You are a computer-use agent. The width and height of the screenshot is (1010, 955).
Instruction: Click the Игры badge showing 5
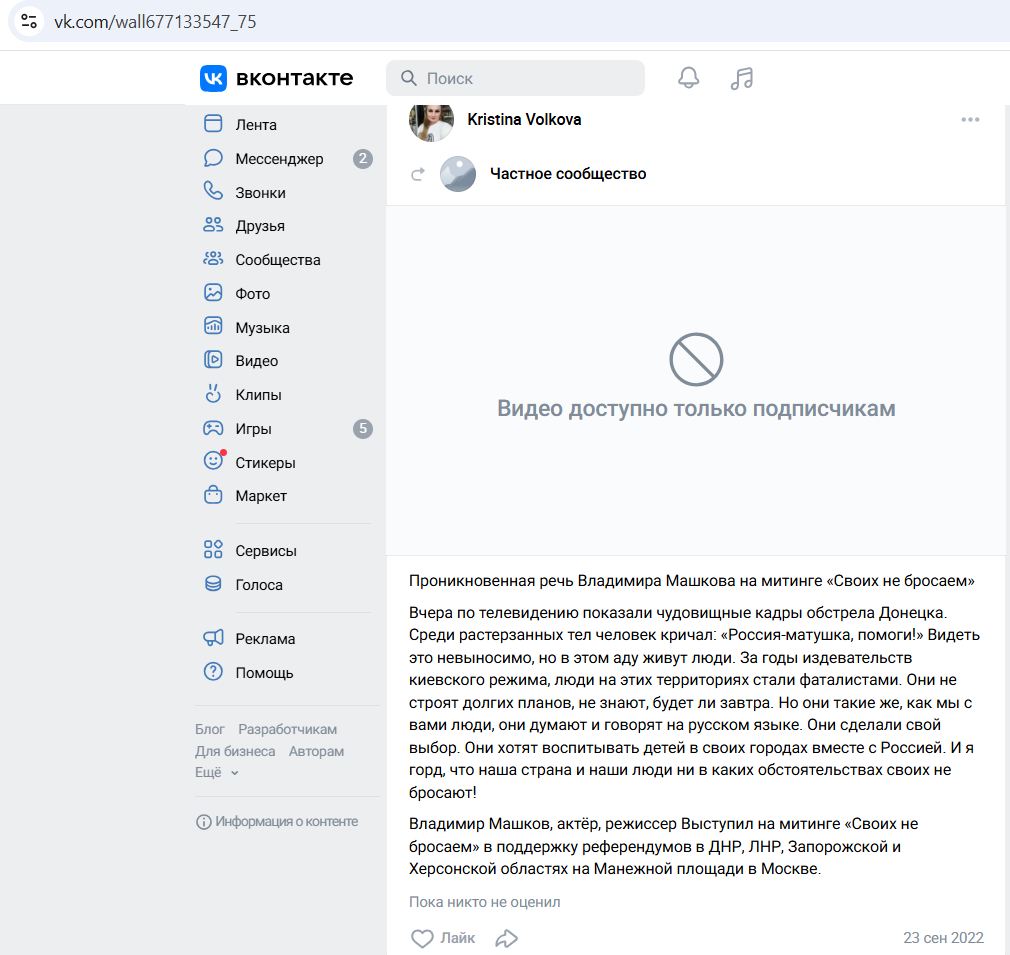363,428
